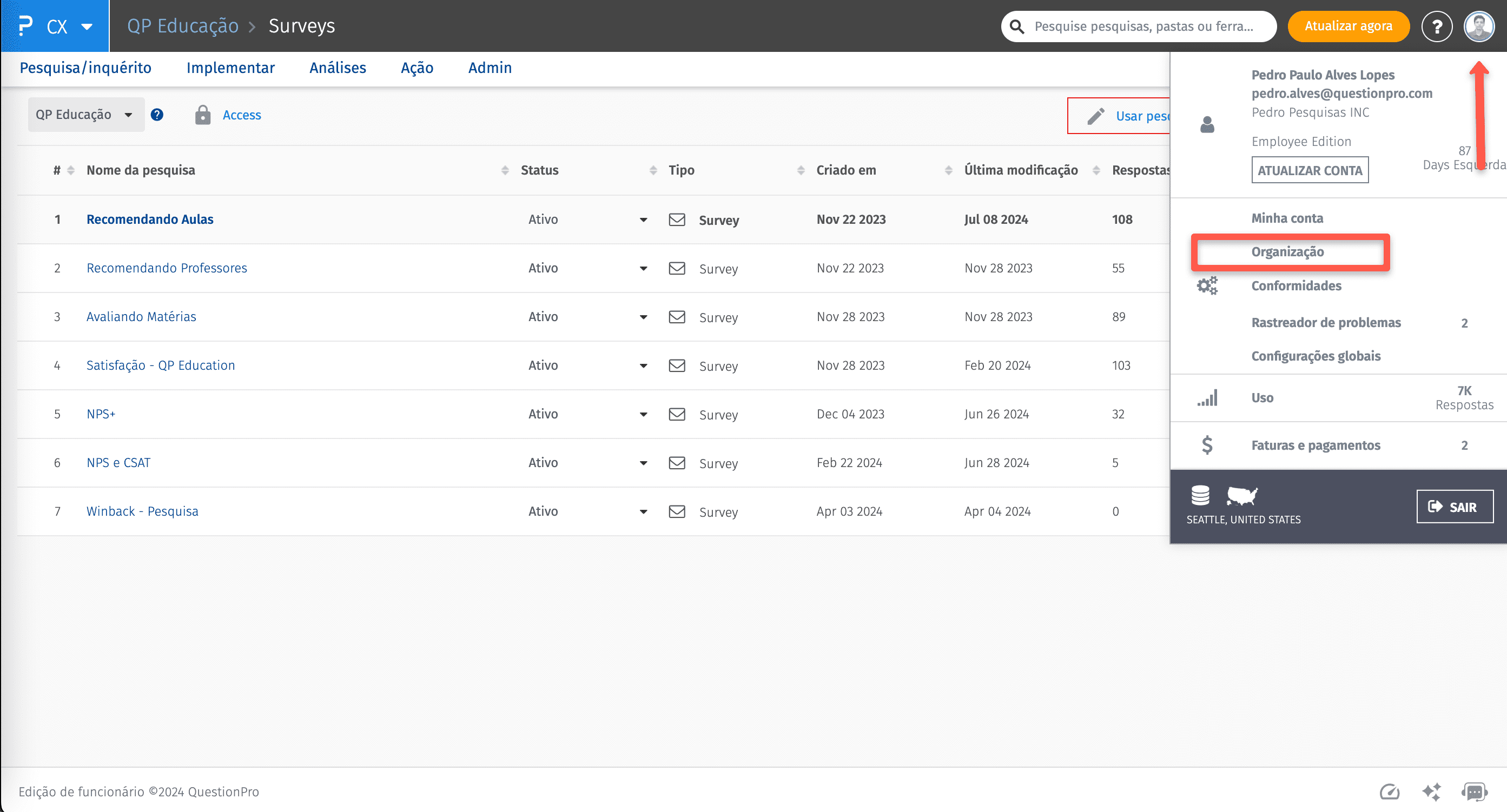The height and width of the screenshot is (812, 1507).
Task: Click the blue help icon beside QP Educação
Action: pyautogui.click(x=157, y=115)
